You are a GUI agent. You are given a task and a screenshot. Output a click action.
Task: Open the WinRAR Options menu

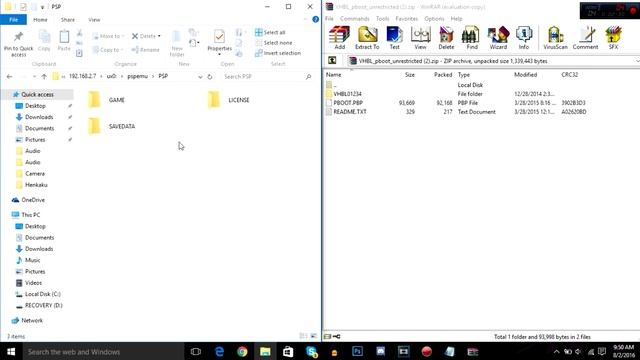click(434, 19)
